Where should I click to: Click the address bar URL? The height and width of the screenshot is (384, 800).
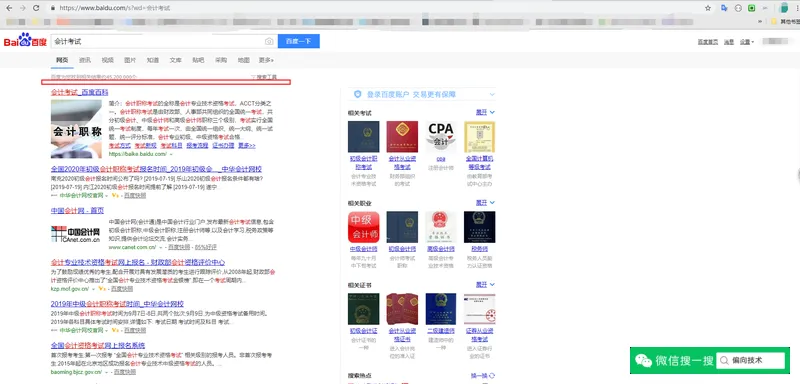pos(115,8)
